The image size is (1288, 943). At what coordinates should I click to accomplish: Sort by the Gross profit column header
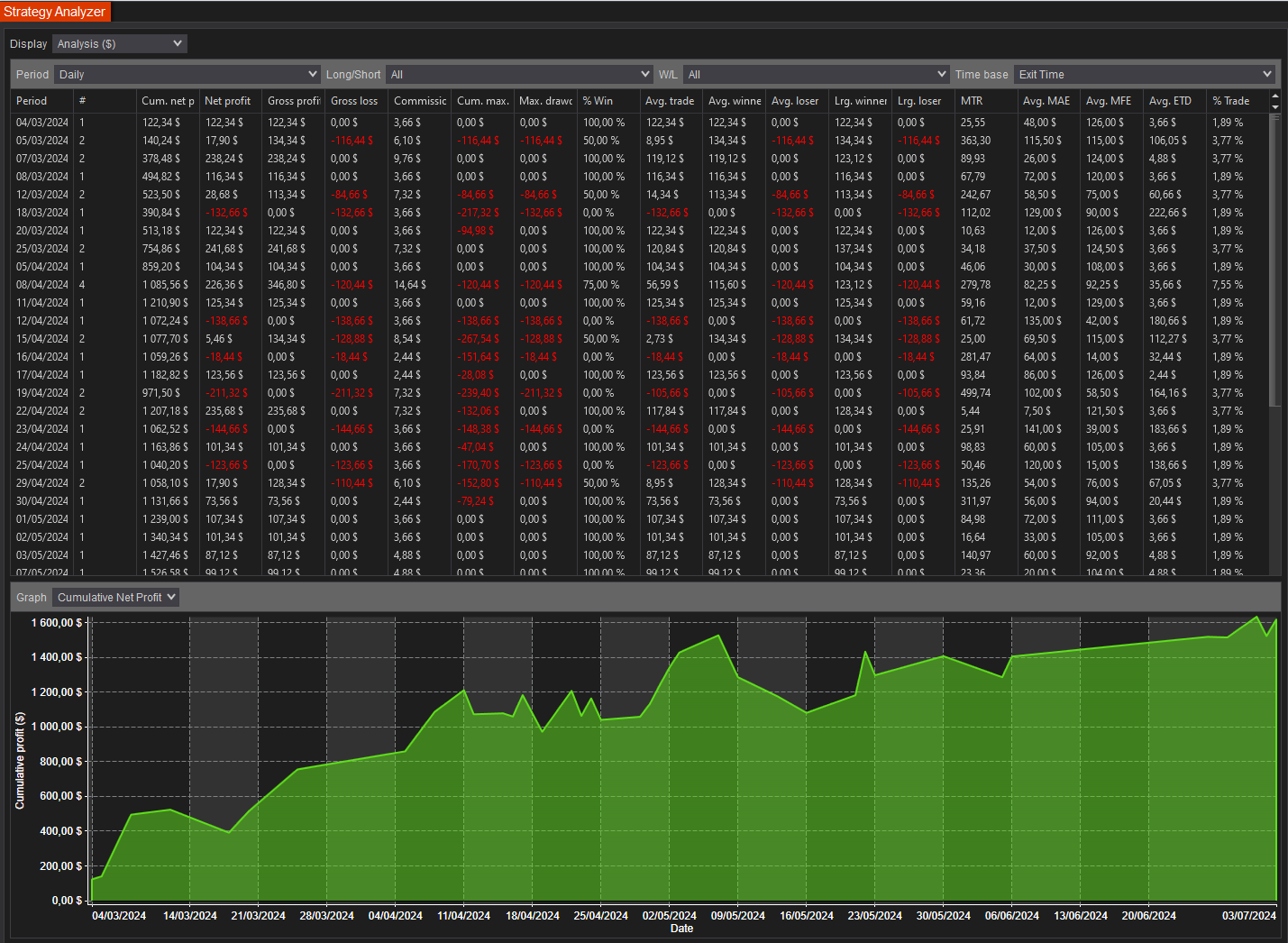pyautogui.click(x=293, y=101)
